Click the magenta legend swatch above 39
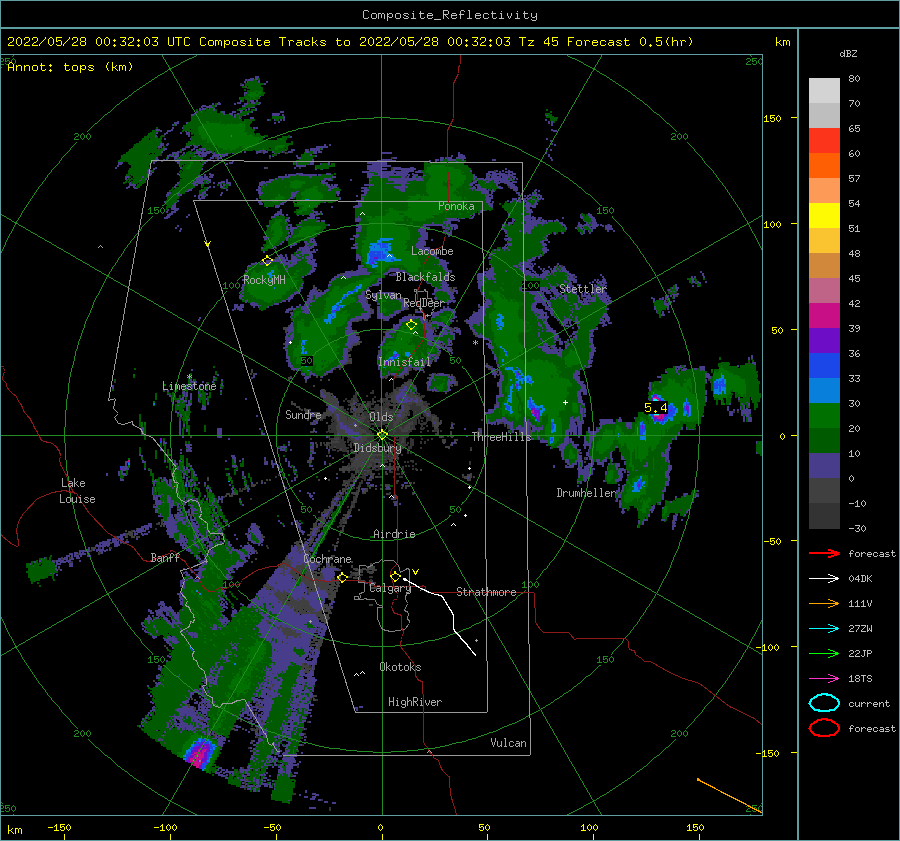Screen dimensions: 900x841 pyautogui.click(x=824, y=316)
